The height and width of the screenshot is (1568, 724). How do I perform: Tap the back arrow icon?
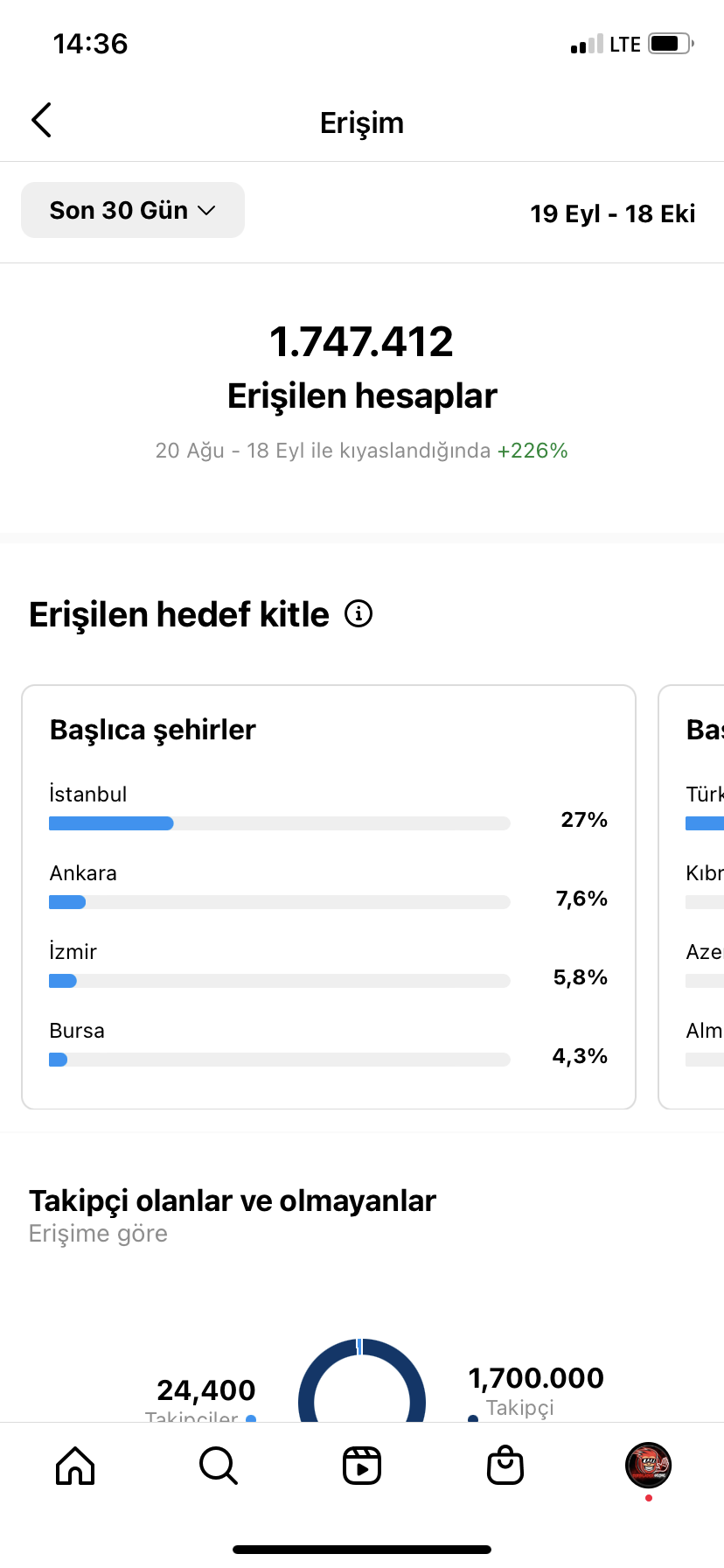pos(41,121)
